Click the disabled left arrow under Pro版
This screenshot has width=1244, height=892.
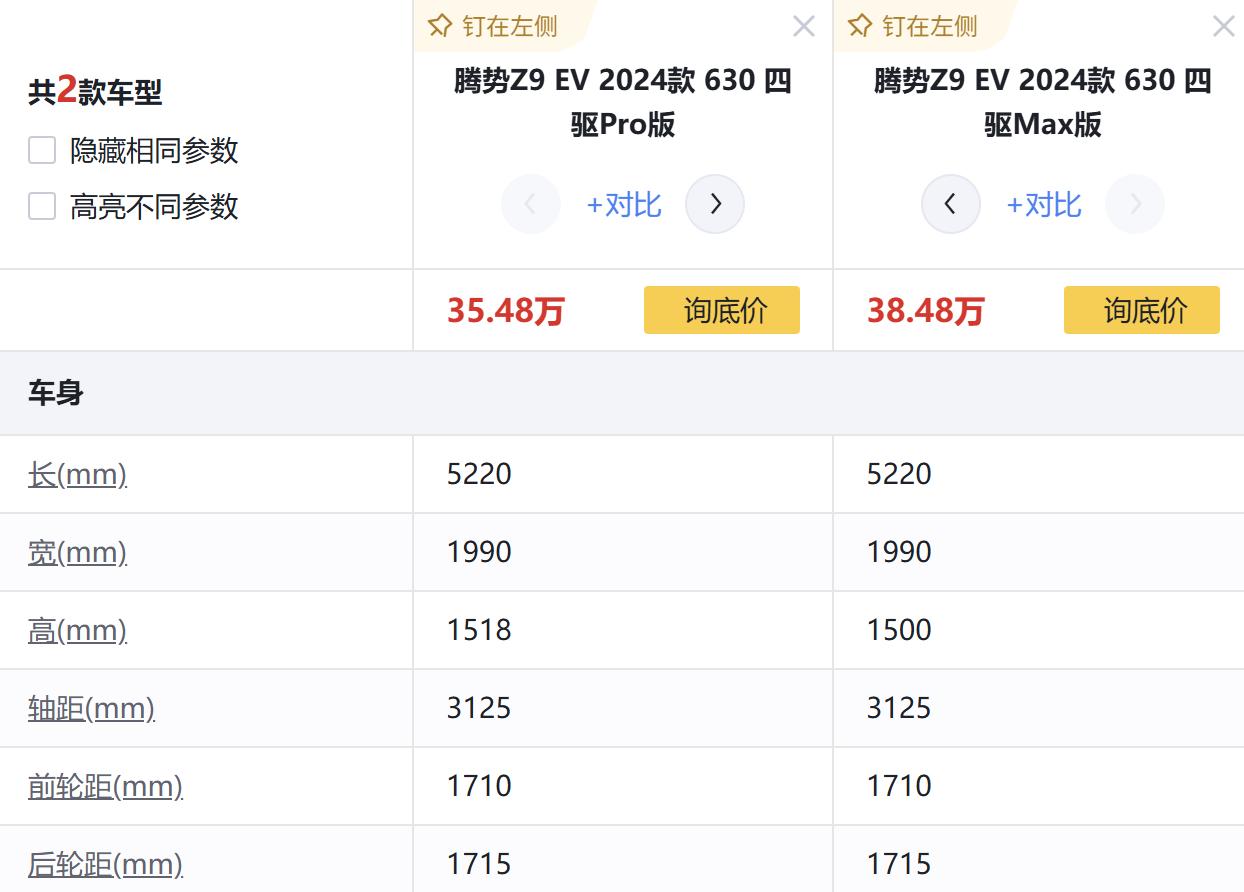(x=530, y=204)
